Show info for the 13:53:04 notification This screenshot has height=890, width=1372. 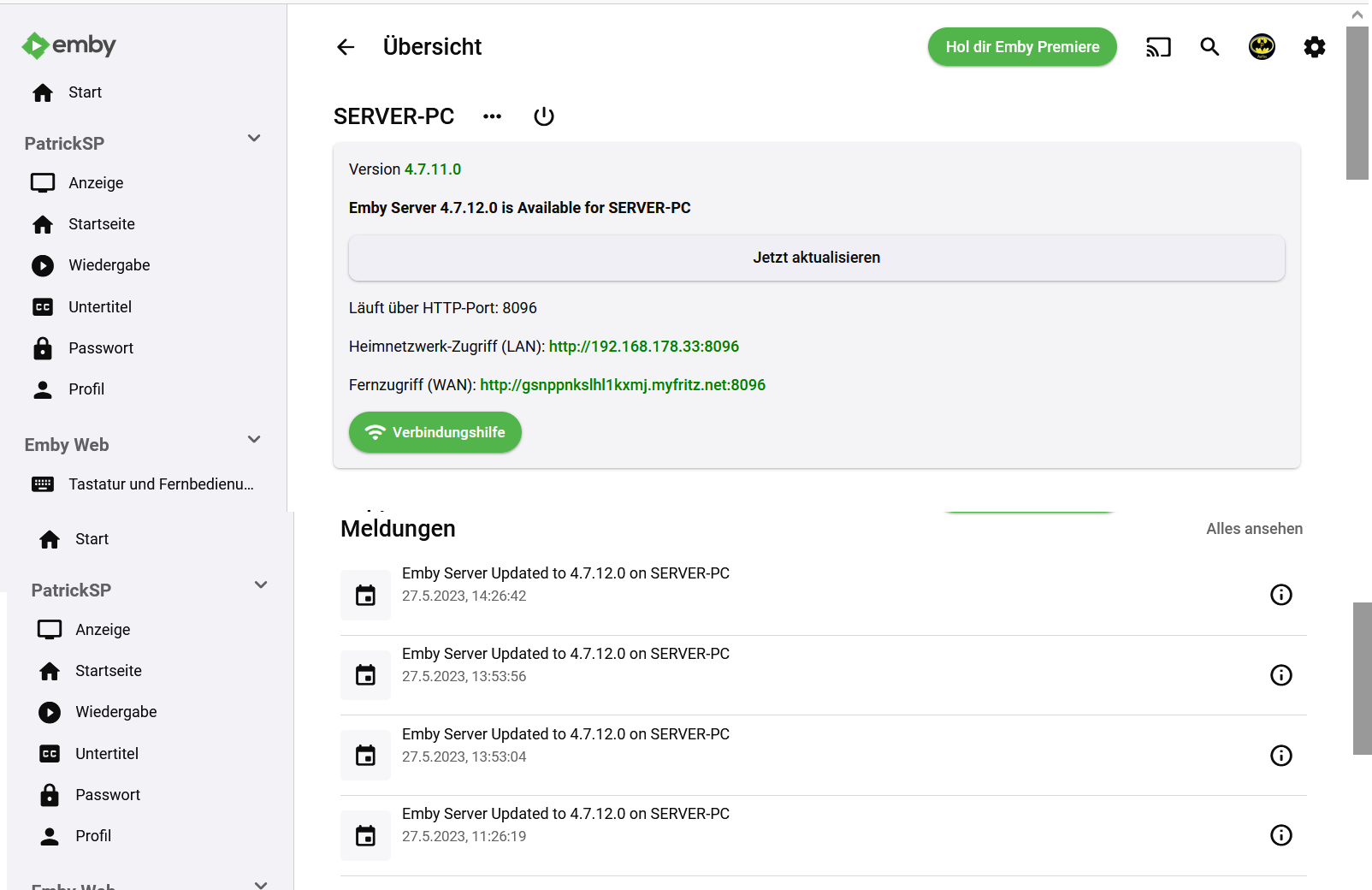1281,756
